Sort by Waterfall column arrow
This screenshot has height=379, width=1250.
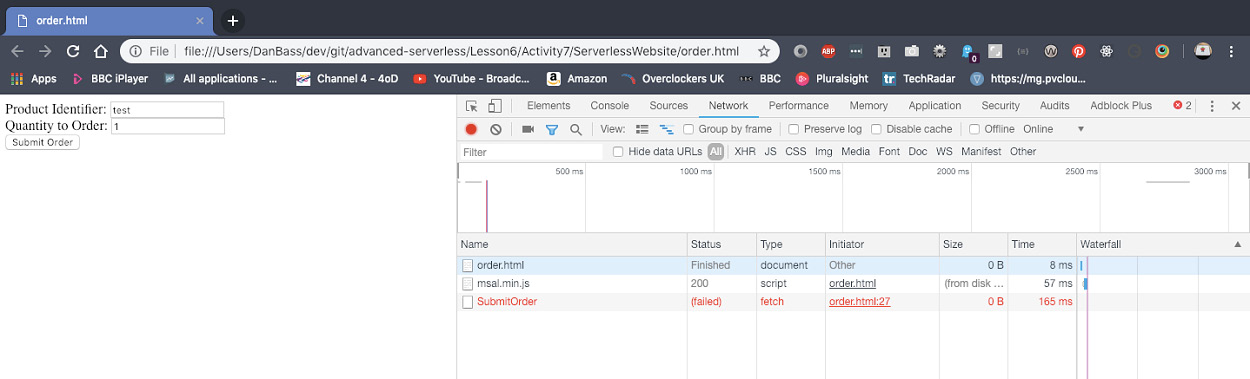click(1237, 244)
